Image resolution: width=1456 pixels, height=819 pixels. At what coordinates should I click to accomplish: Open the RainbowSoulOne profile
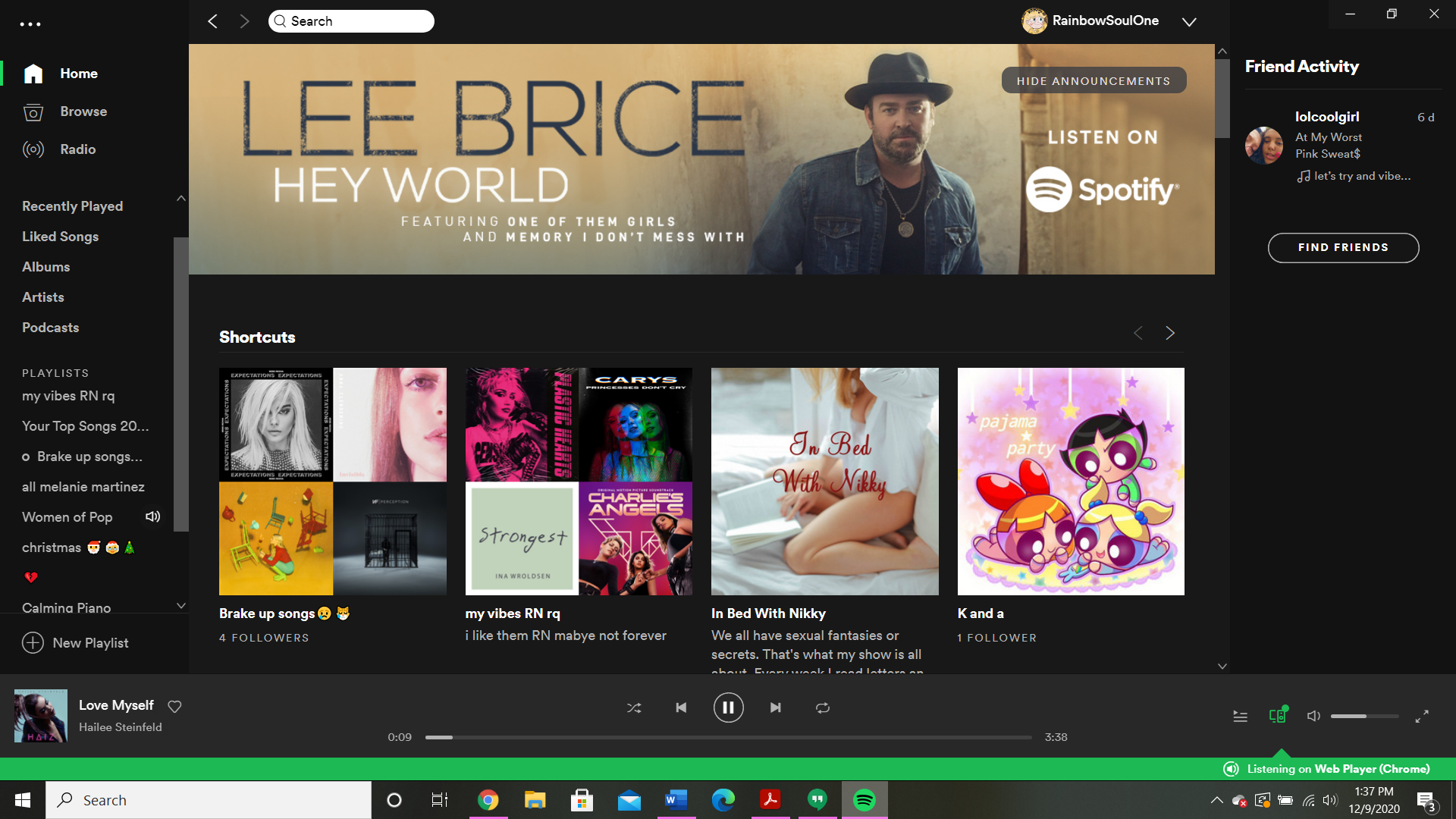[x=1090, y=21]
